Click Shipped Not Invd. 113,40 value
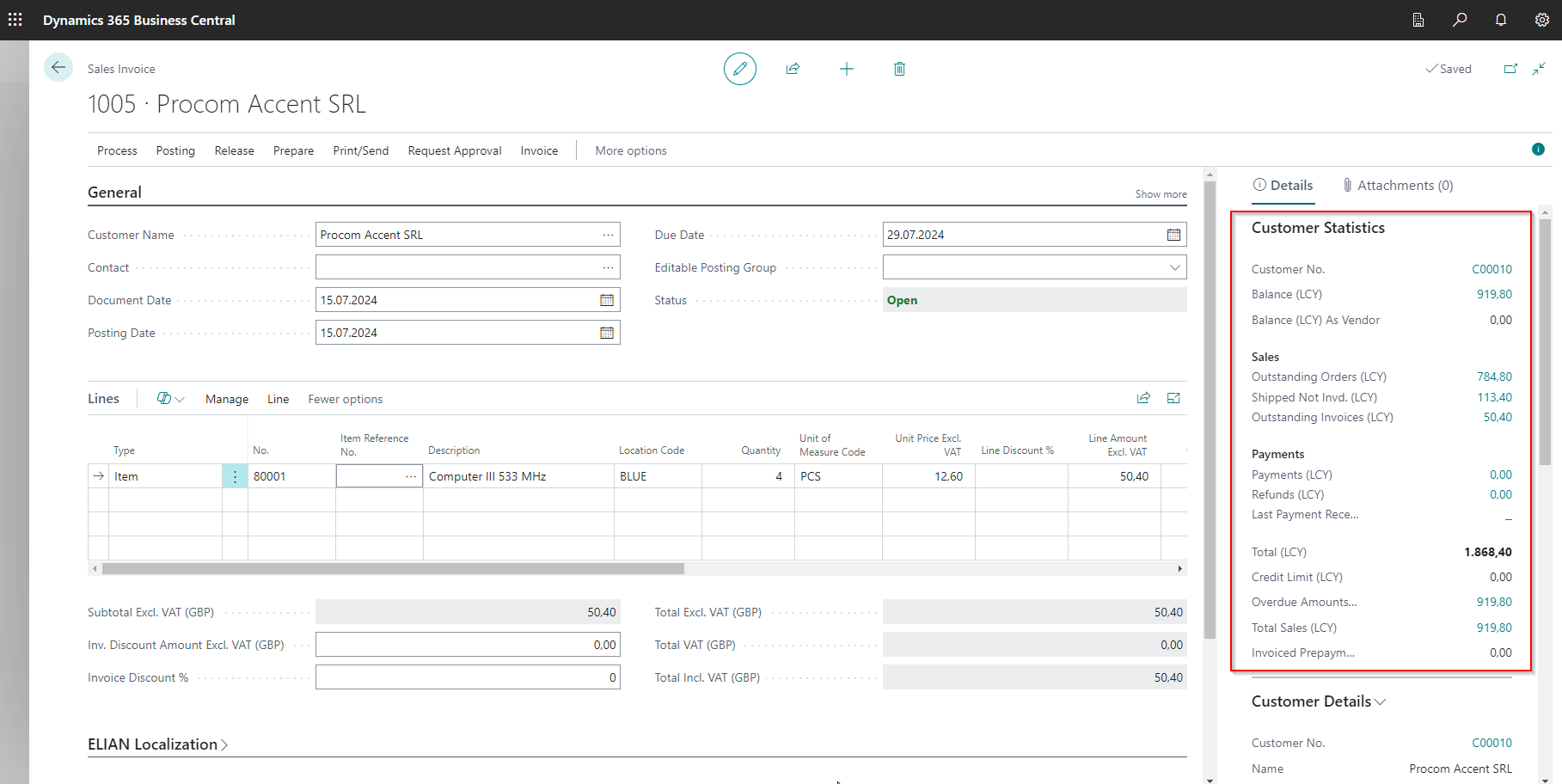This screenshot has height=784, width=1562. click(1494, 397)
